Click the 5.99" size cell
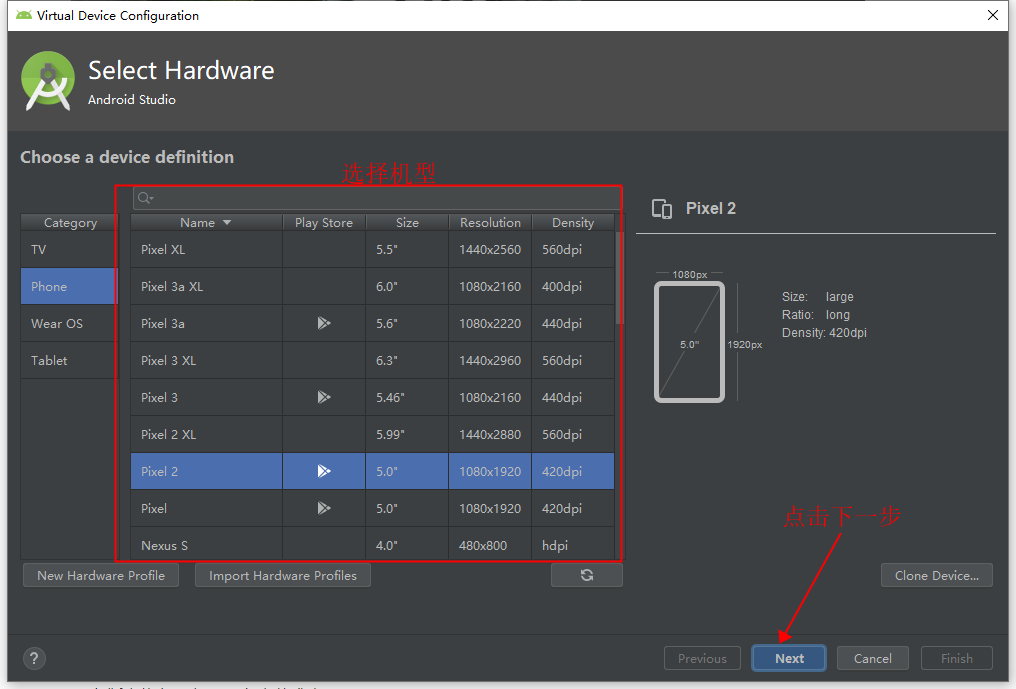 pos(407,434)
